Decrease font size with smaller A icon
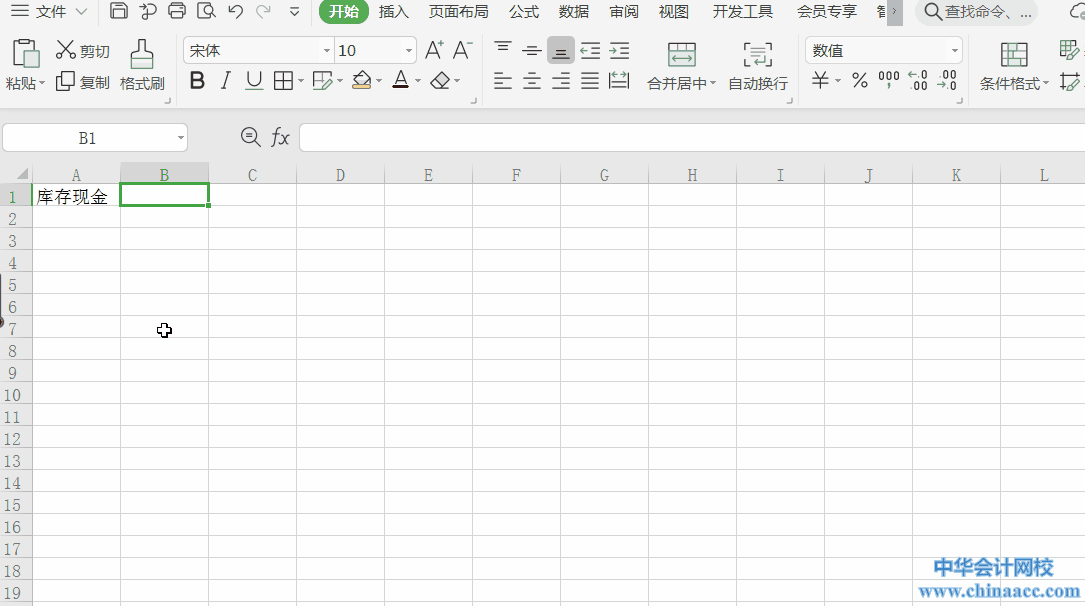This screenshot has width=1085, height=606. point(462,50)
